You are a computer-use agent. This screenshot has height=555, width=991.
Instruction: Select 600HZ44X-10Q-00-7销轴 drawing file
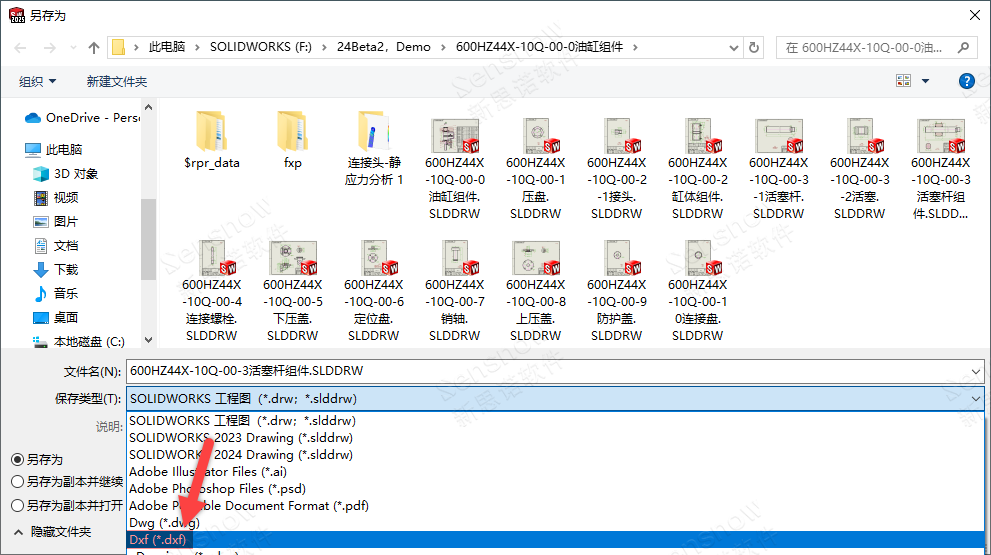pyautogui.click(x=454, y=290)
